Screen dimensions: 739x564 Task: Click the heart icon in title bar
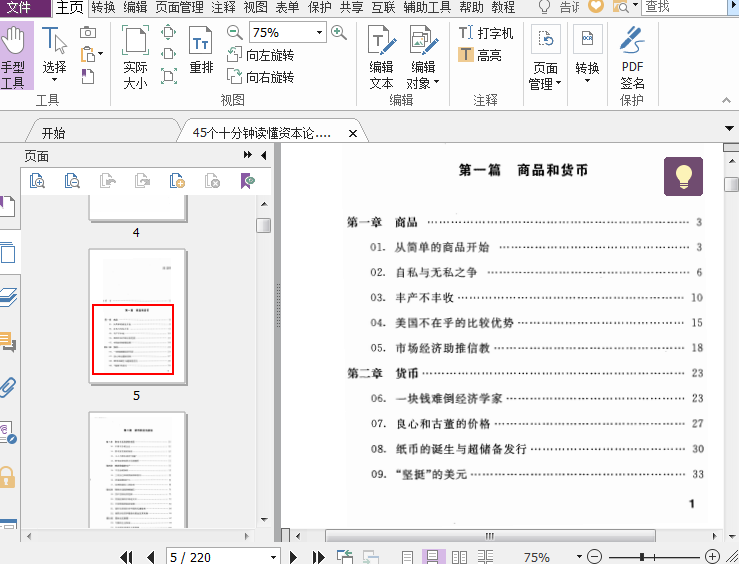596,6
